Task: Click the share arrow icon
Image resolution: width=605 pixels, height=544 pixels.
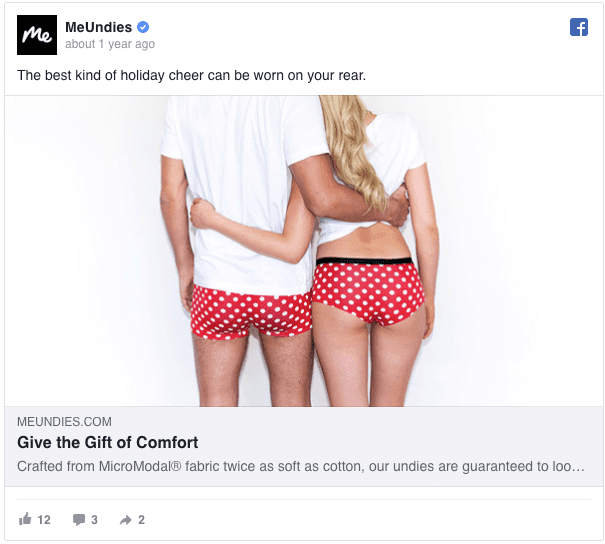Action: 126,520
